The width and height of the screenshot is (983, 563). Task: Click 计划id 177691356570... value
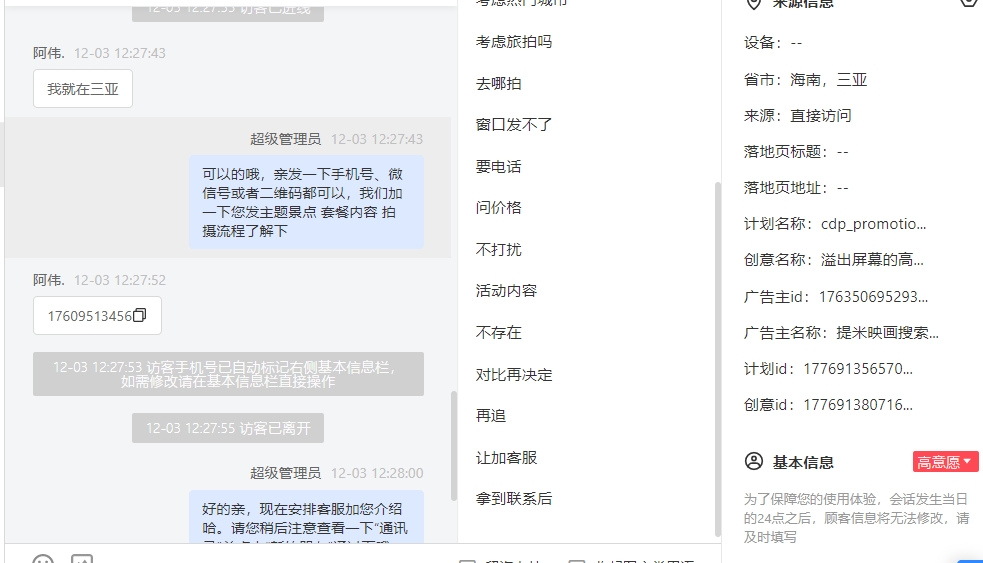pyautogui.click(x=858, y=369)
